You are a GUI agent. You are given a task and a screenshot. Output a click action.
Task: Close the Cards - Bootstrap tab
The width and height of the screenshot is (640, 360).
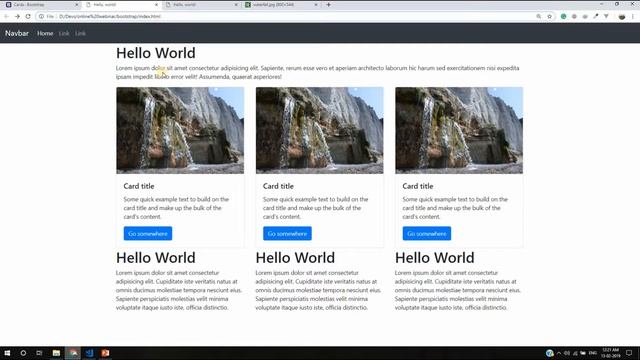(76, 5)
